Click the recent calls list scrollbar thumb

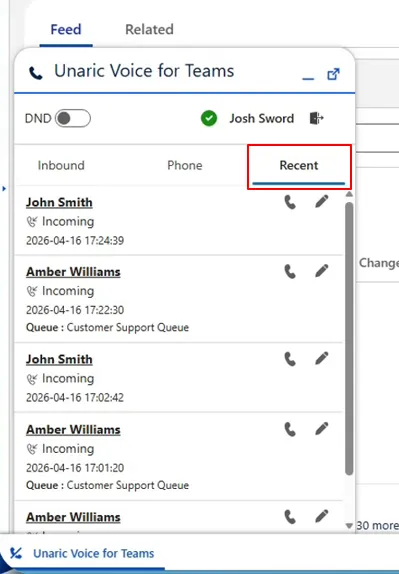pyautogui.click(x=349, y=339)
